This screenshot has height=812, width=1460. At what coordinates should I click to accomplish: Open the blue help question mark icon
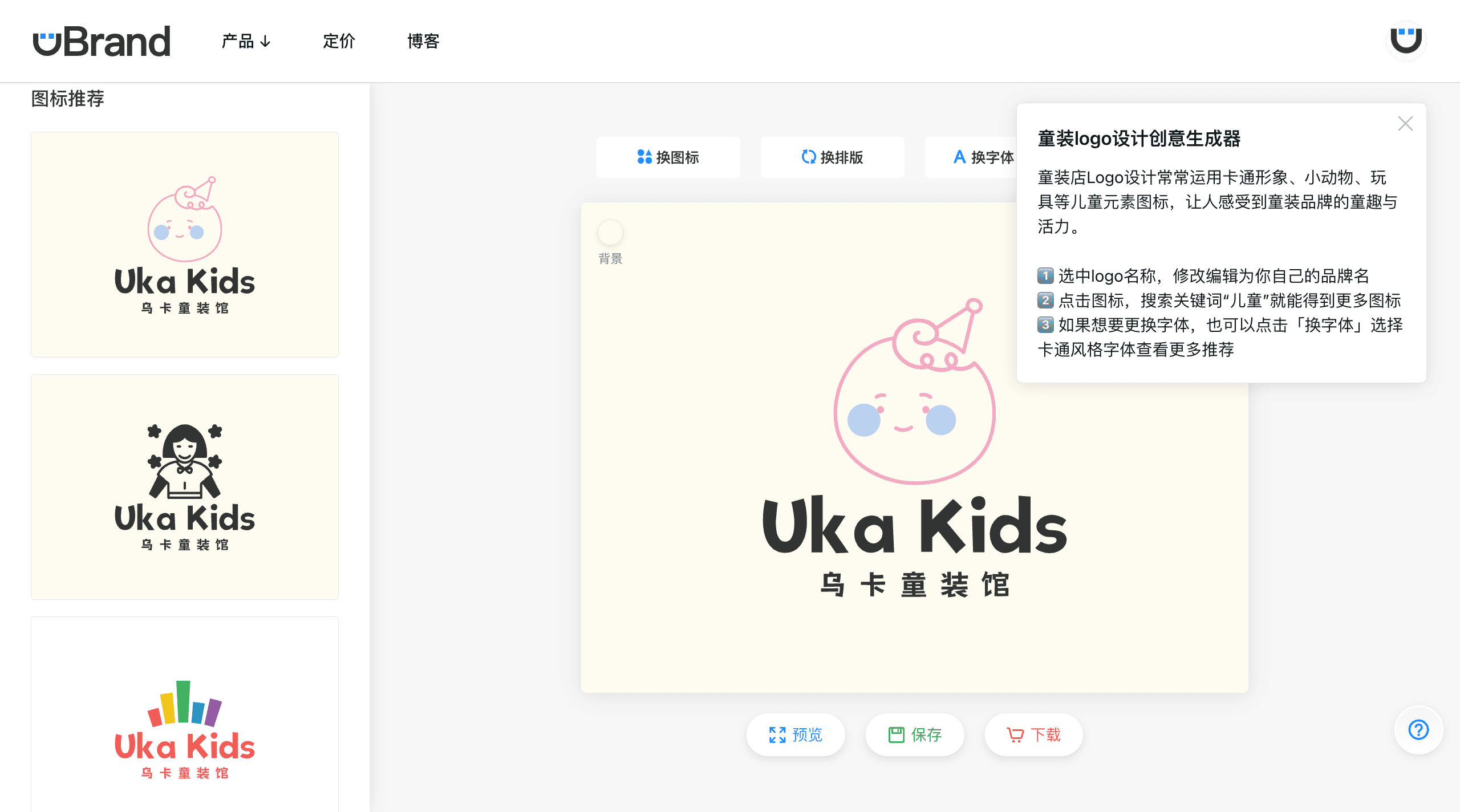click(x=1418, y=729)
